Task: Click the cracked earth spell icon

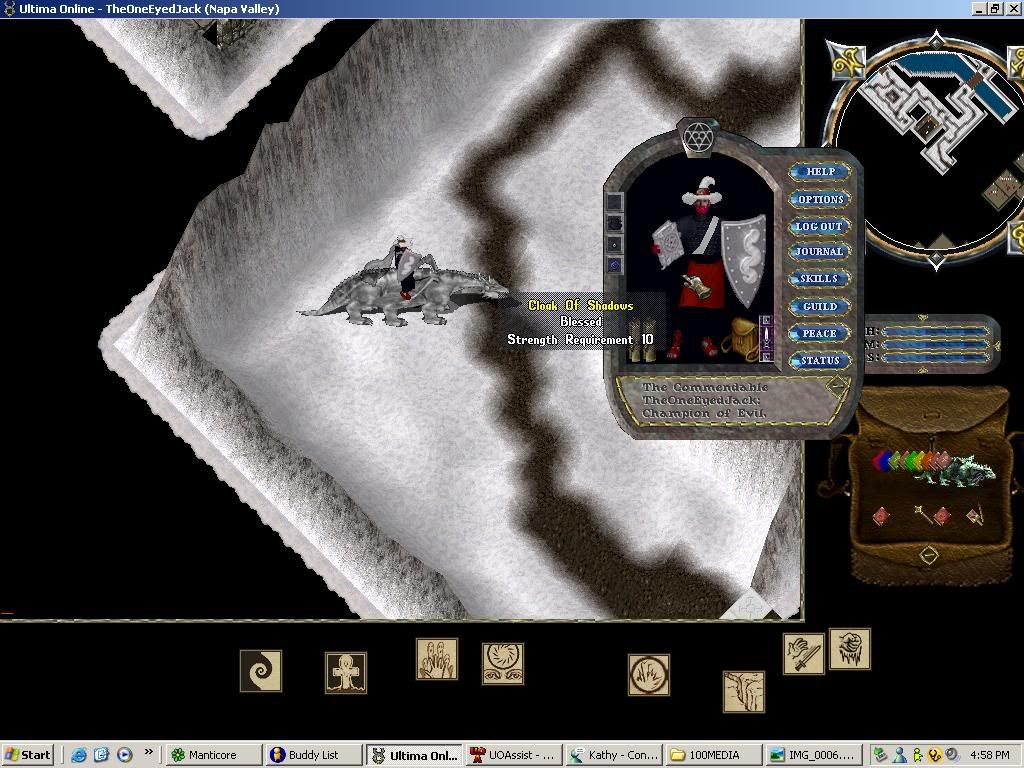Action: [744, 692]
